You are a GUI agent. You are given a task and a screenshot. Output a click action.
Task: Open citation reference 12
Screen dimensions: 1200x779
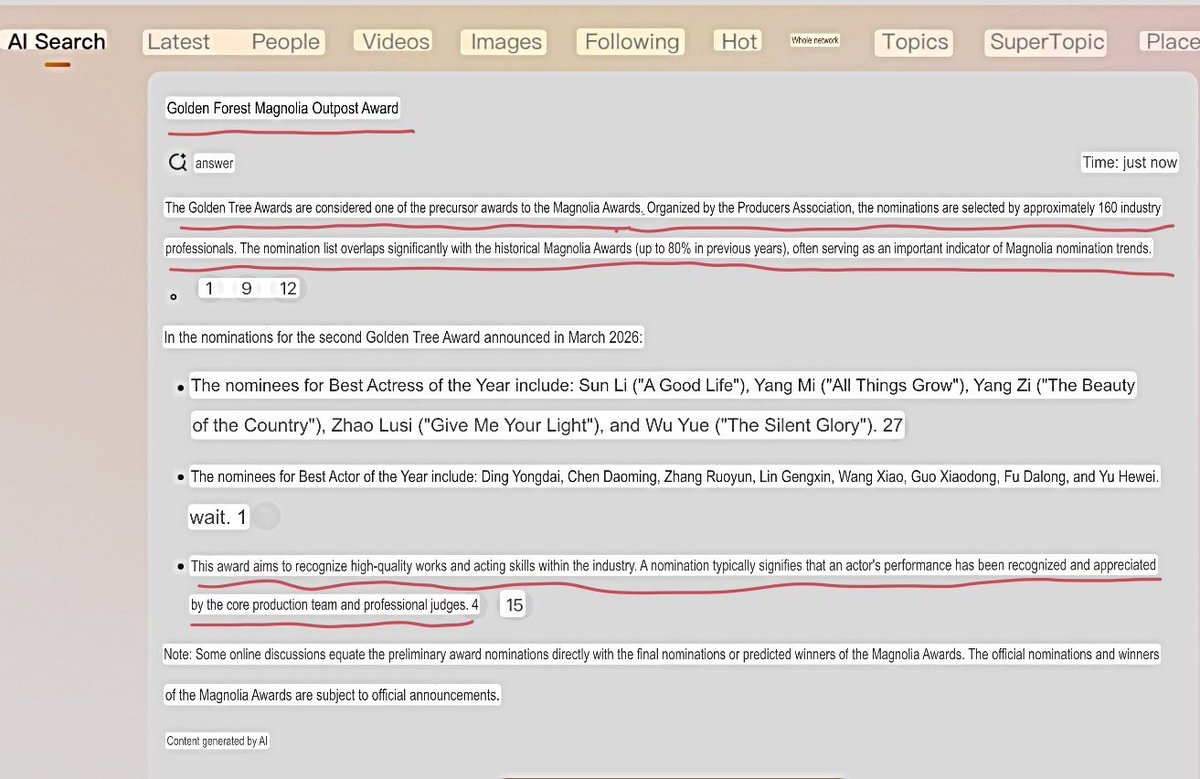click(288, 289)
